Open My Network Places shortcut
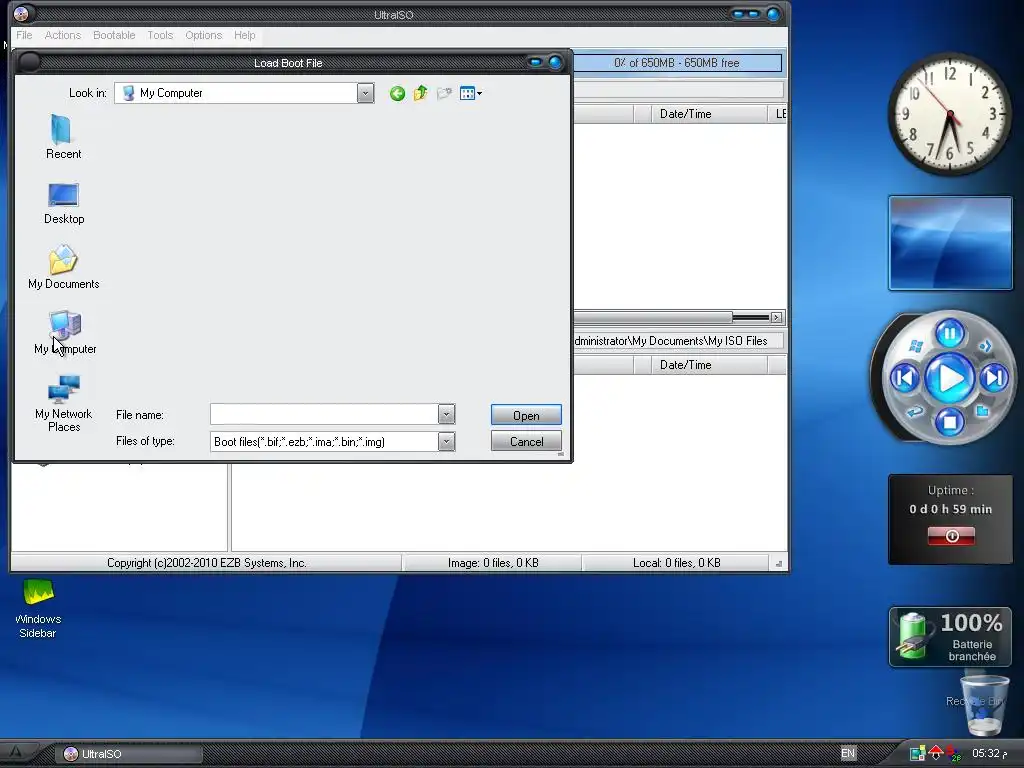The height and width of the screenshot is (768, 1024). 63,403
